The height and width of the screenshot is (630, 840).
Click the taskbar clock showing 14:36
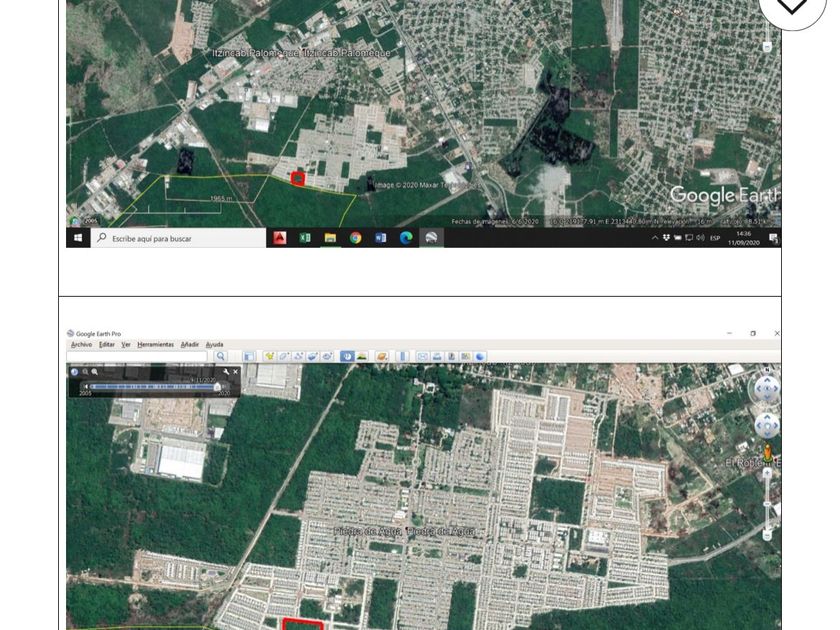[x=744, y=238]
